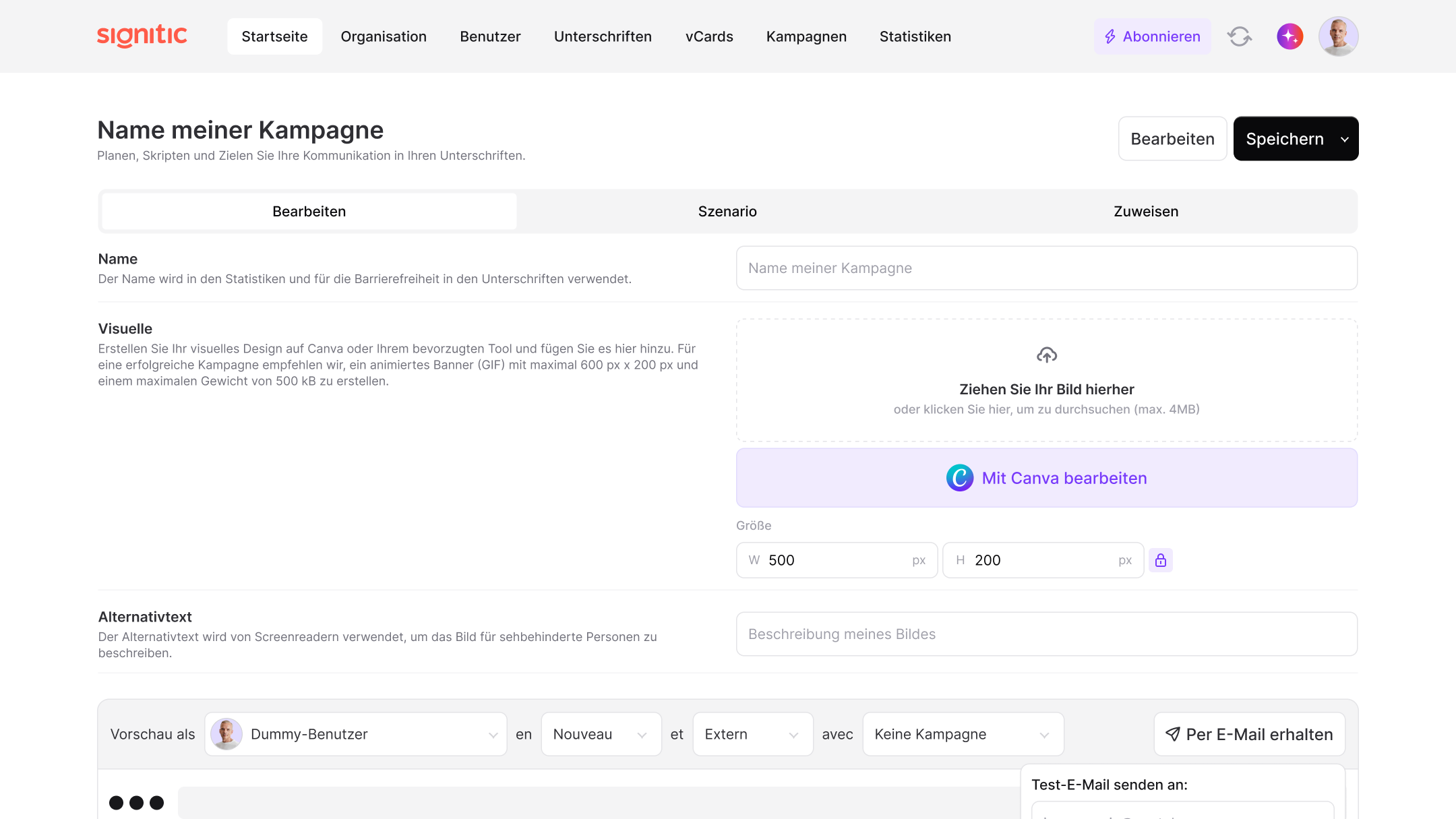Image resolution: width=1456 pixels, height=819 pixels.
Task: Open the vCards menu item
Action: 709,36
